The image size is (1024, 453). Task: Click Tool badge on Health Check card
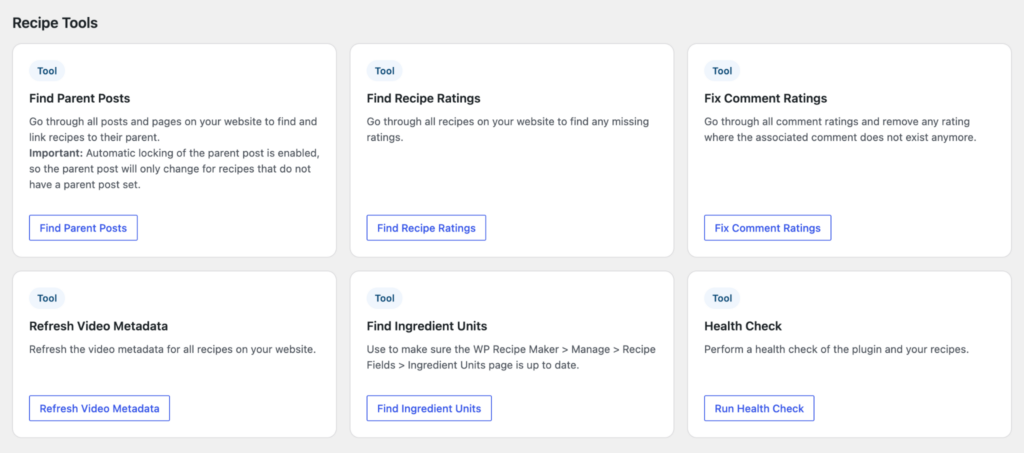722,298
